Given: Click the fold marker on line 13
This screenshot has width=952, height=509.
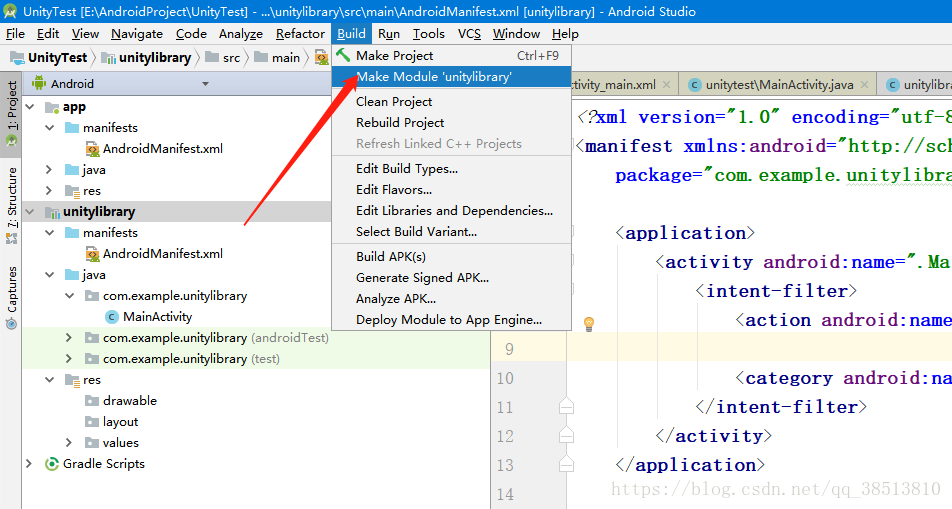Looking at the screenshot, I should point(566,465).
